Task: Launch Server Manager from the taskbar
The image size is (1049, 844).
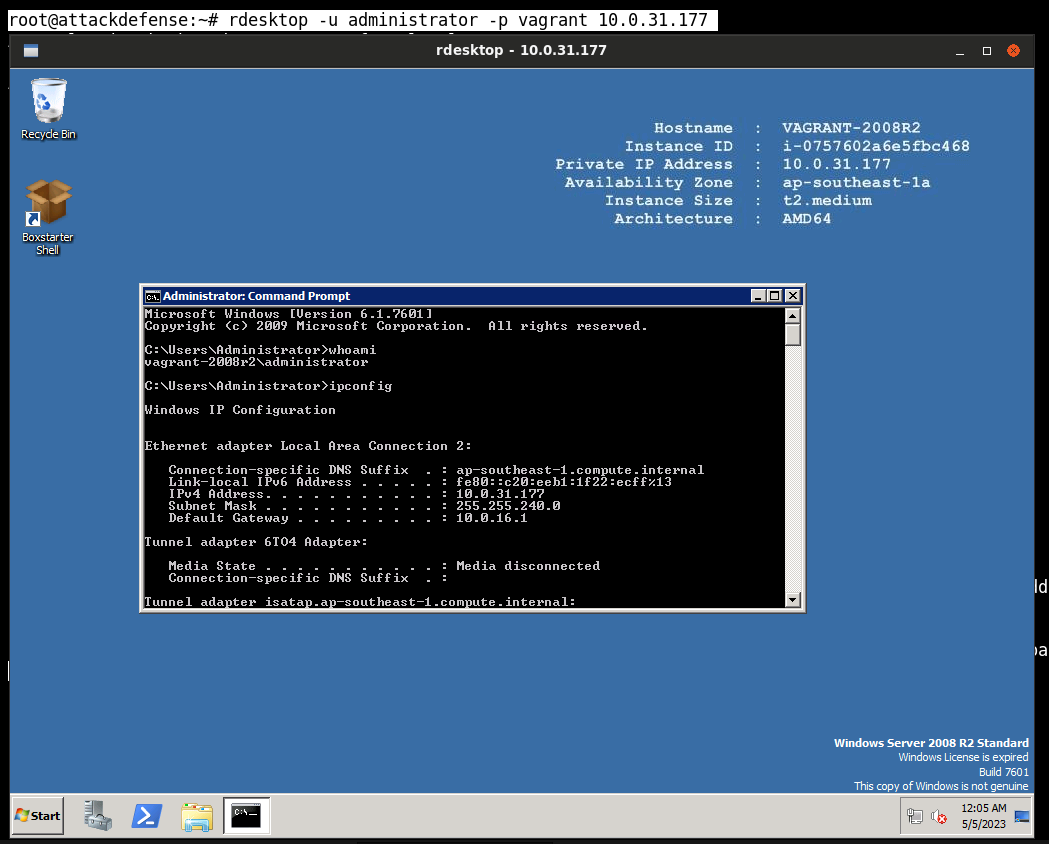Action: point(98,816)
